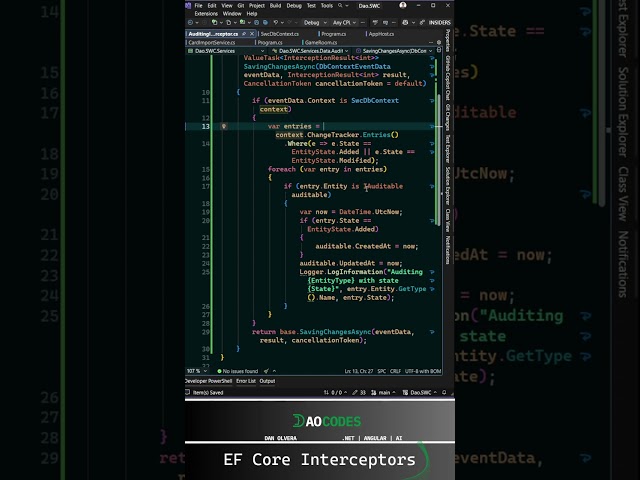Open the Help menu
This screenshot has height=480, width=640.
click(x=252, y=13)
